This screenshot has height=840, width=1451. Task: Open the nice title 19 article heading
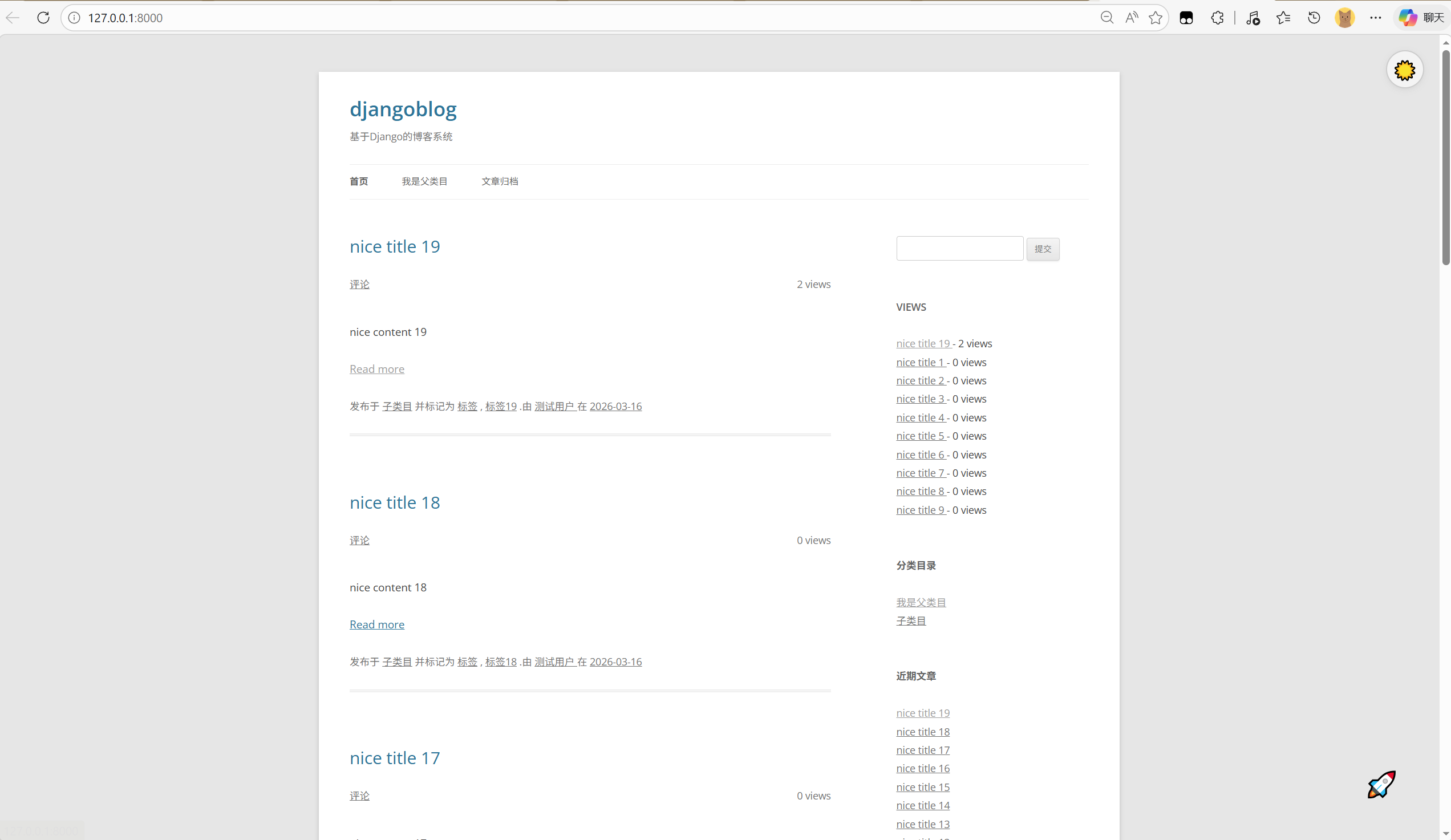click(x=395, y=246)
